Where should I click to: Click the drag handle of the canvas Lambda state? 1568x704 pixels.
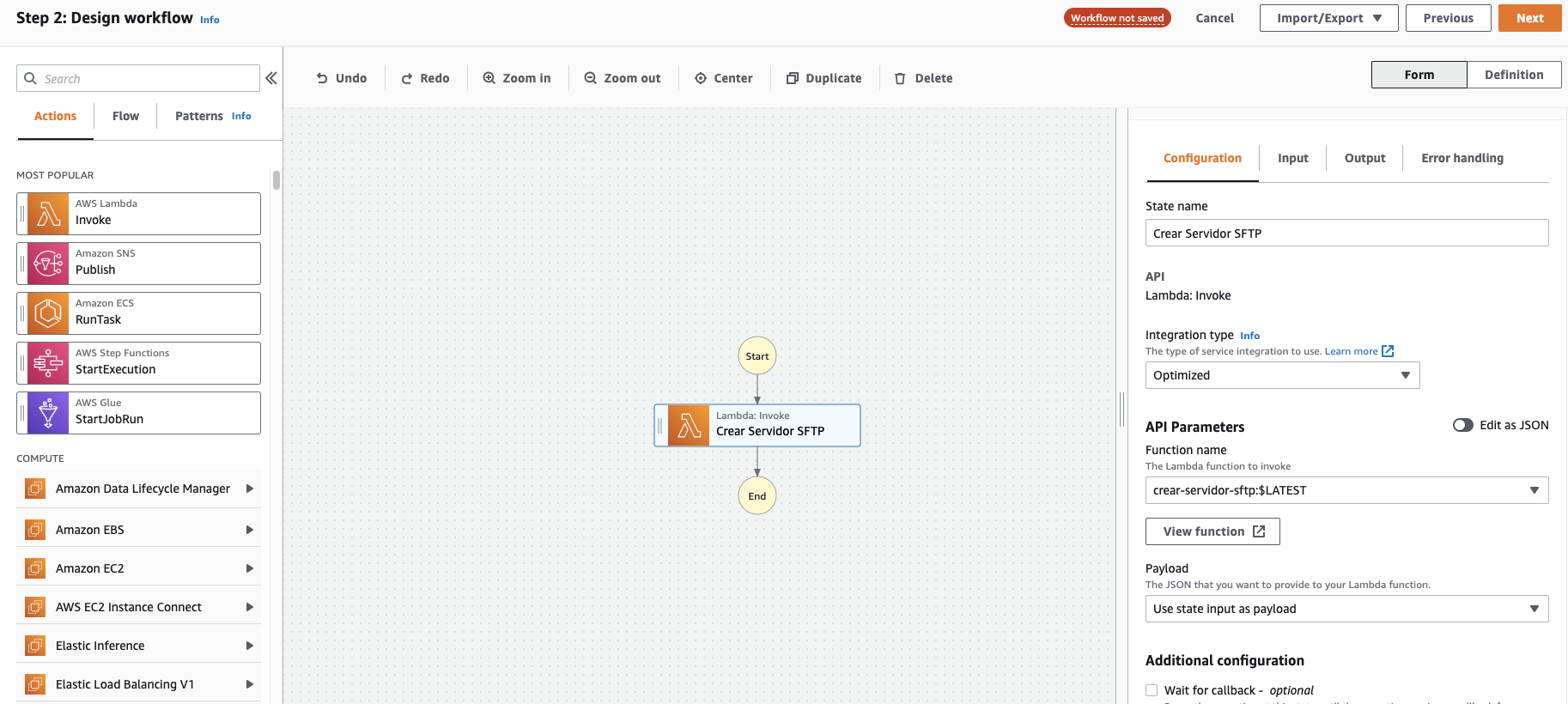(x=660, y=426)
